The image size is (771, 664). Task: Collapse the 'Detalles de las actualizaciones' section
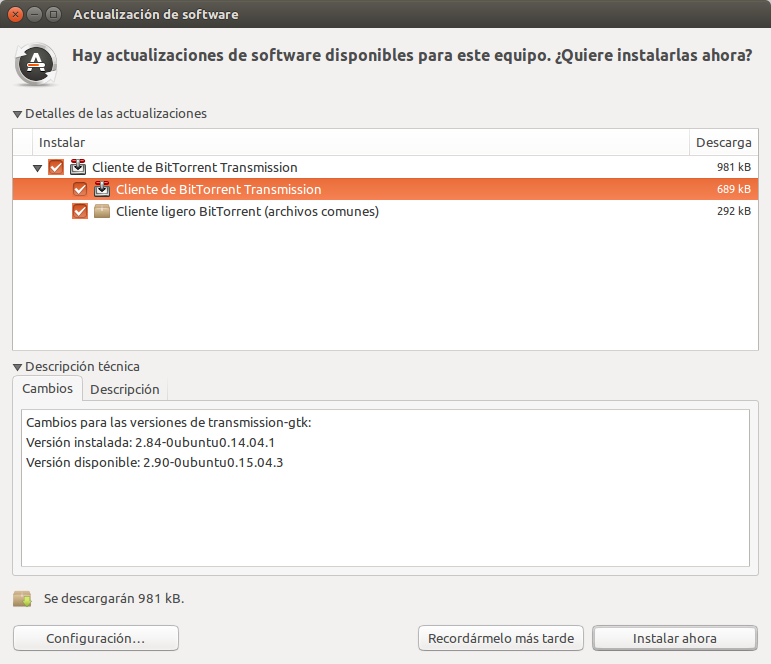point(18,114)
